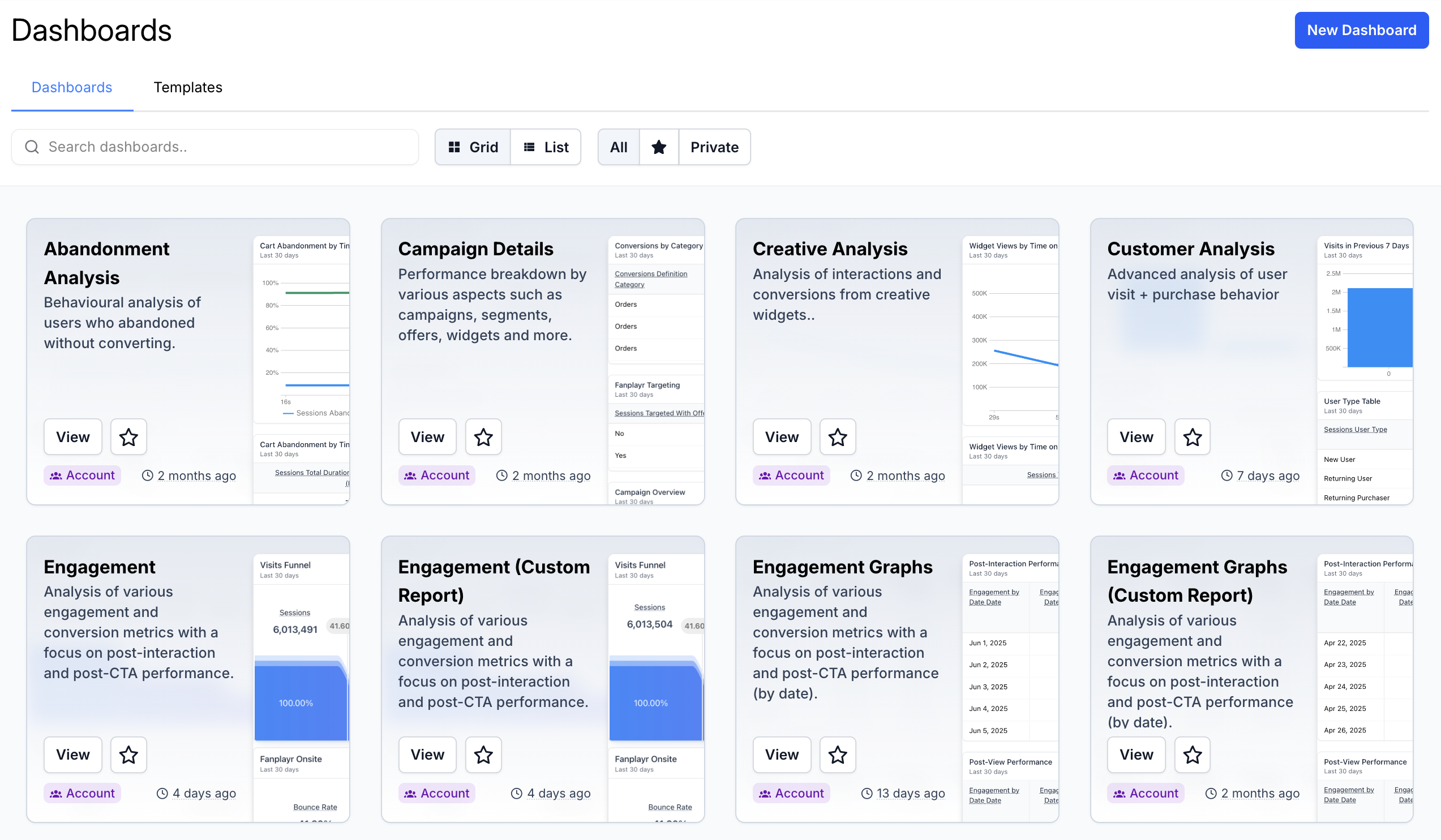Favorite the Engagement (Custom Report) dashboard
Image resolution: width=1441 pixels, height=840 pixels.
[x=483, y=754]
